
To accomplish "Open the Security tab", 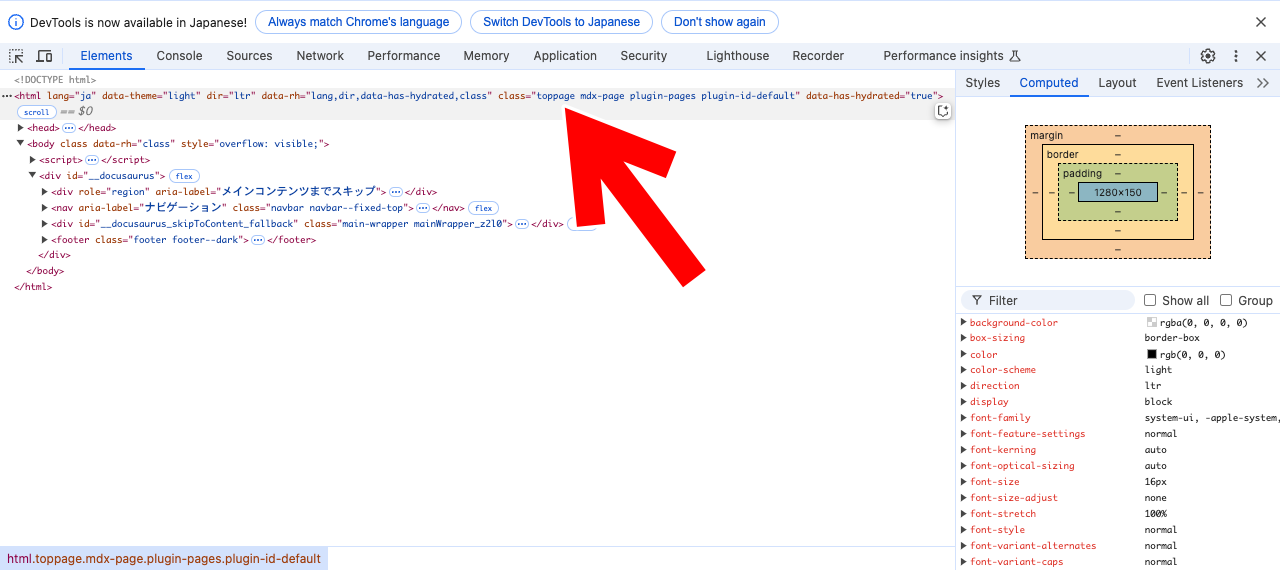I will (644, 56).
